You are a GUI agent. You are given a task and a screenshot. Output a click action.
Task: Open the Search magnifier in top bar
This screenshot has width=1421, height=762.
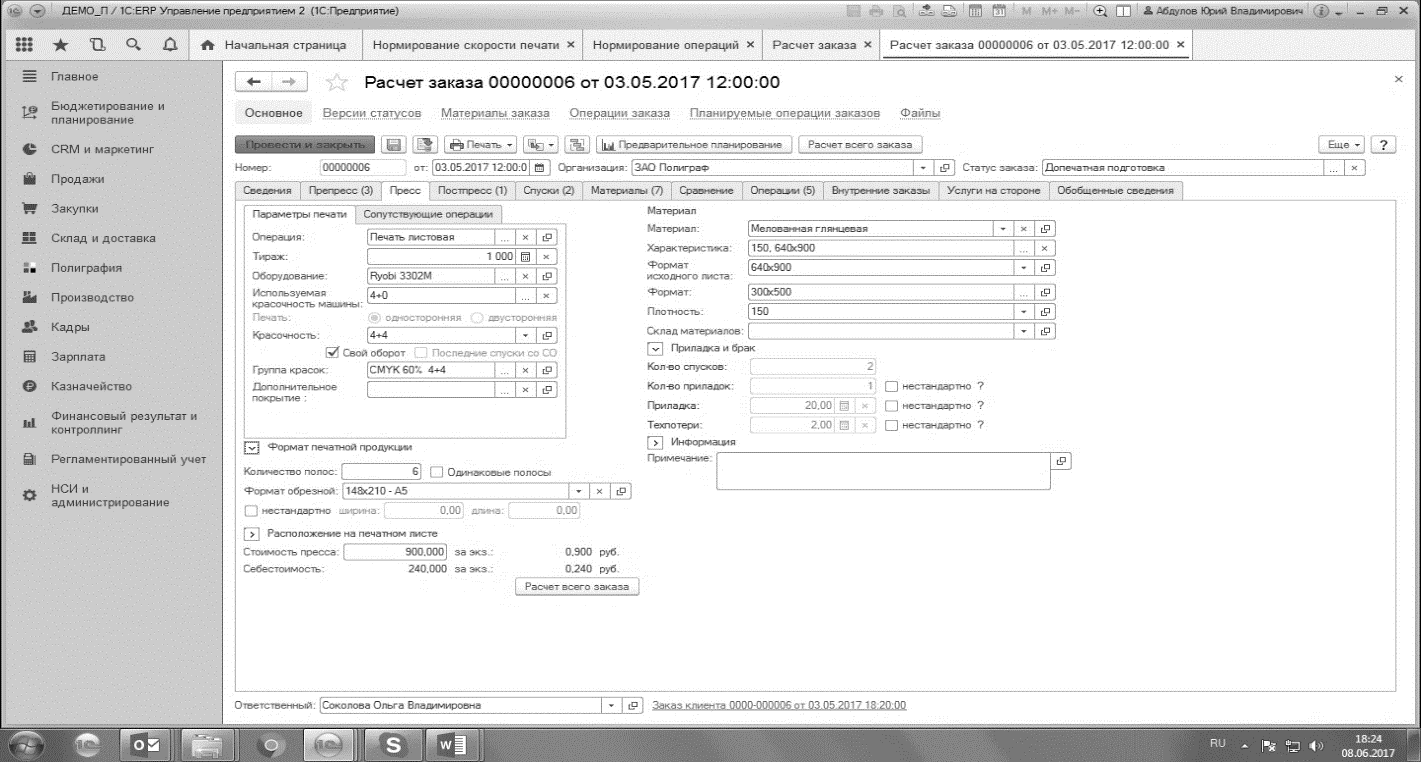point(133,45)
